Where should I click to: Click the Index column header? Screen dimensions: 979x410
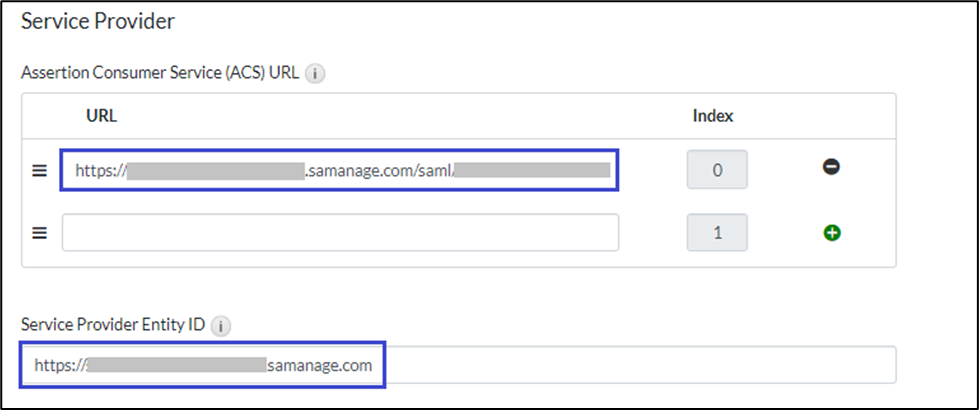(713, 115)
